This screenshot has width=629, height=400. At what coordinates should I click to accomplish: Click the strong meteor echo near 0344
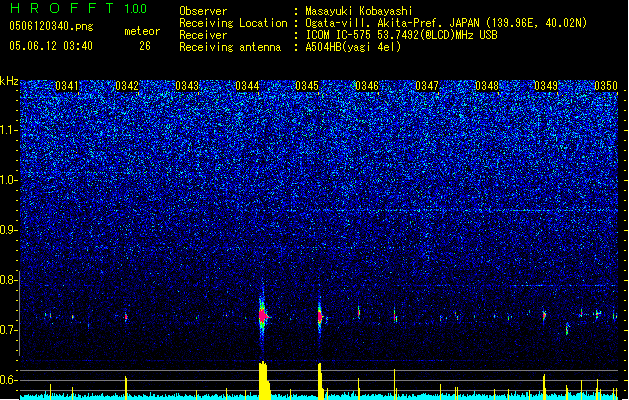[x=263, y=316]
